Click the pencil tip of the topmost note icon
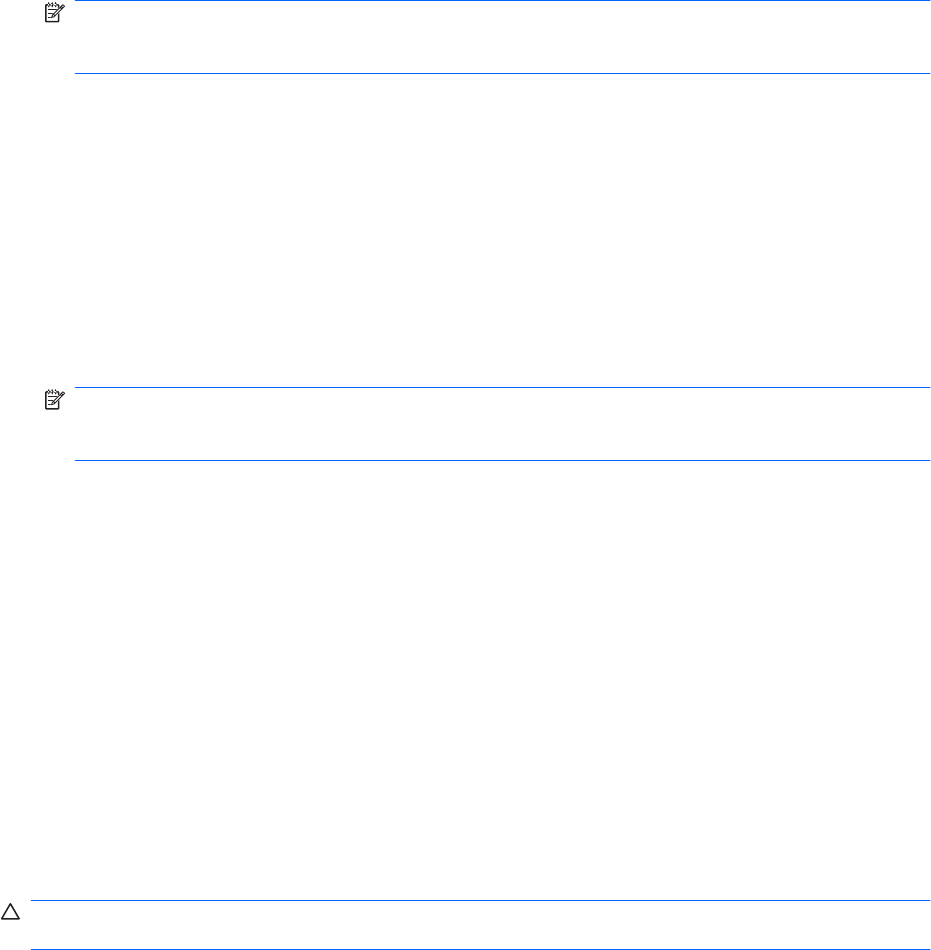Image resolution: width=931 pixels, height=950 pixels. (x=52, y=16)
